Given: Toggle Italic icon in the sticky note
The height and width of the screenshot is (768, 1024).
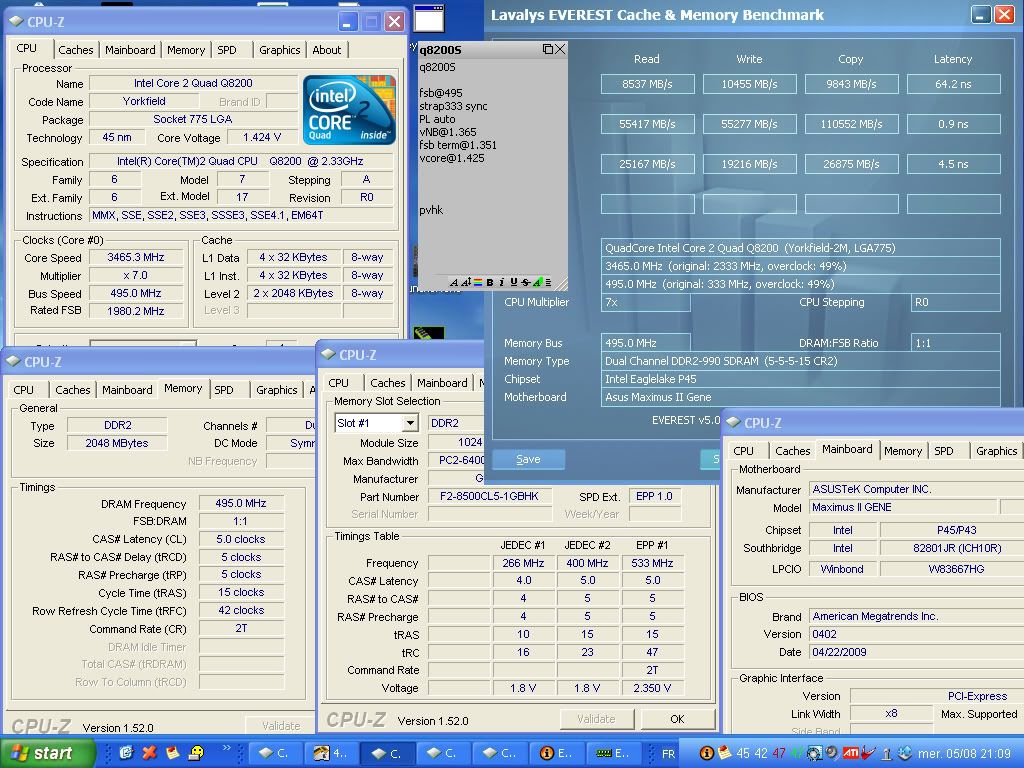Looking at the screenshot, I should [500, 283].
